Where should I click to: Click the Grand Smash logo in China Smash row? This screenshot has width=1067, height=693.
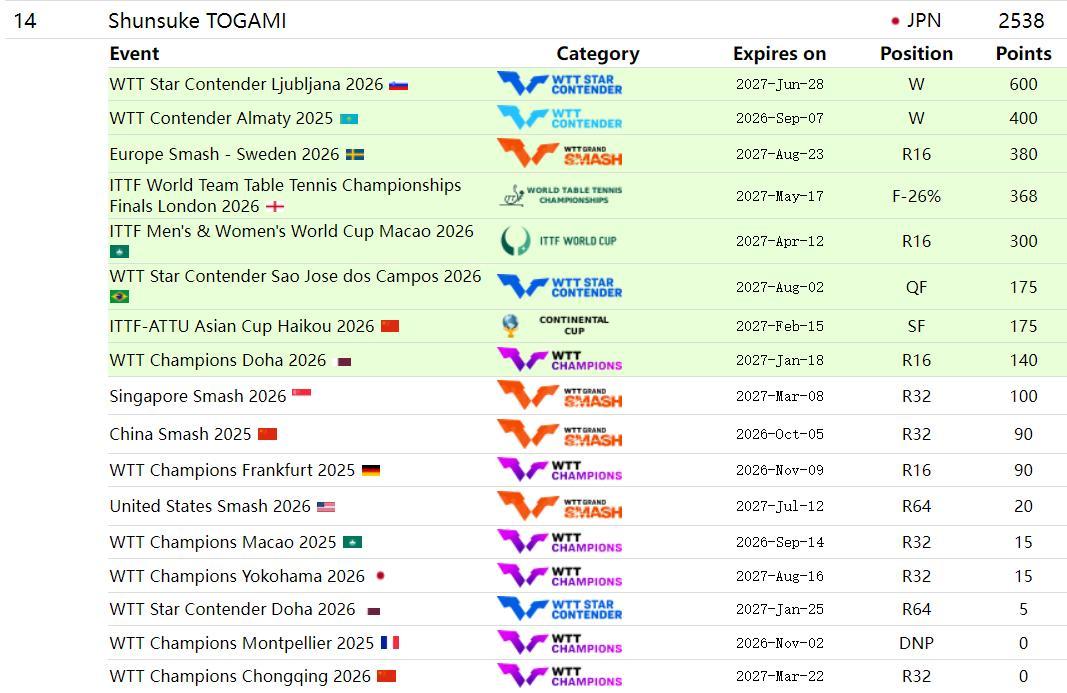click(559, 433)
